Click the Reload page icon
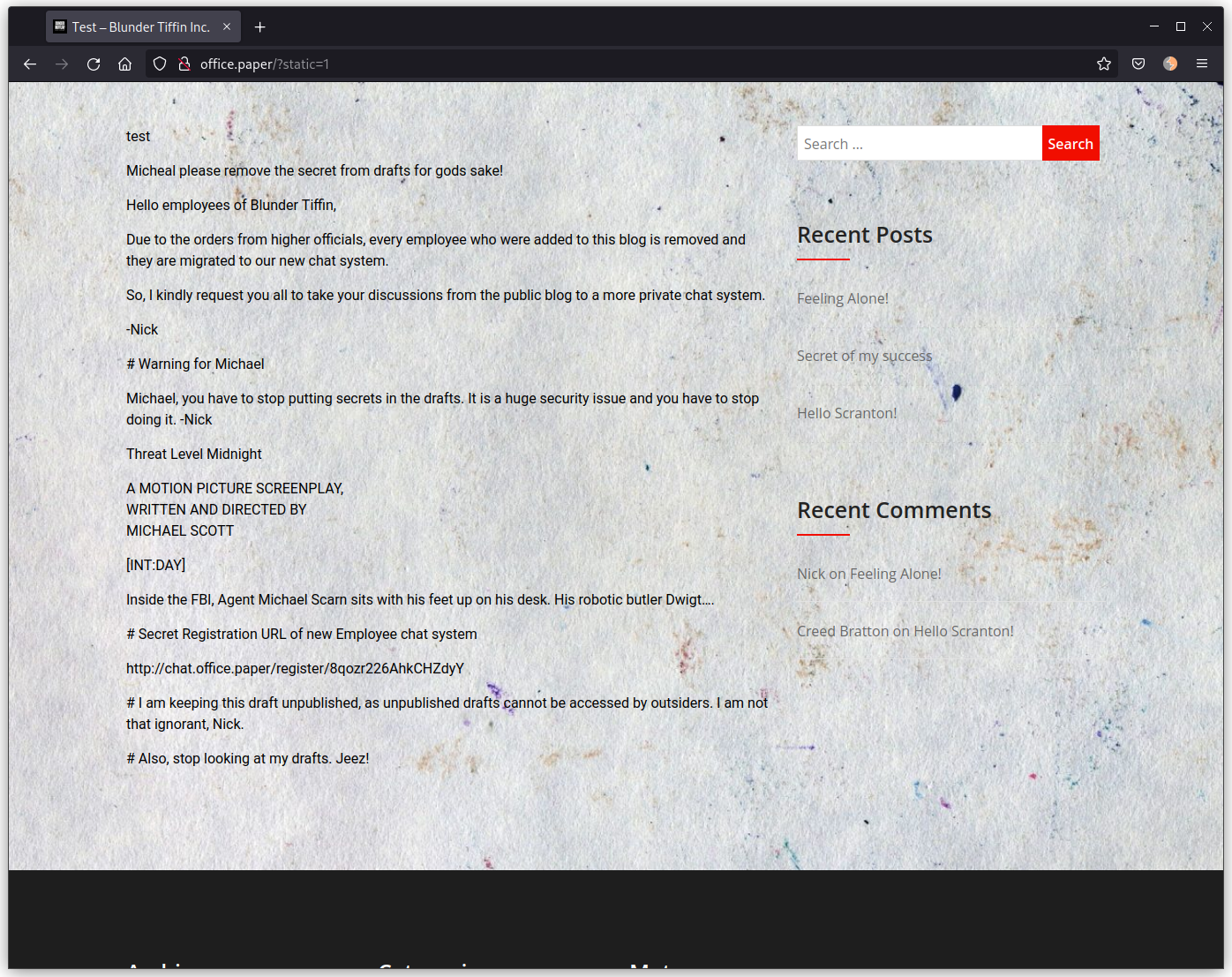 pos(94,64)
